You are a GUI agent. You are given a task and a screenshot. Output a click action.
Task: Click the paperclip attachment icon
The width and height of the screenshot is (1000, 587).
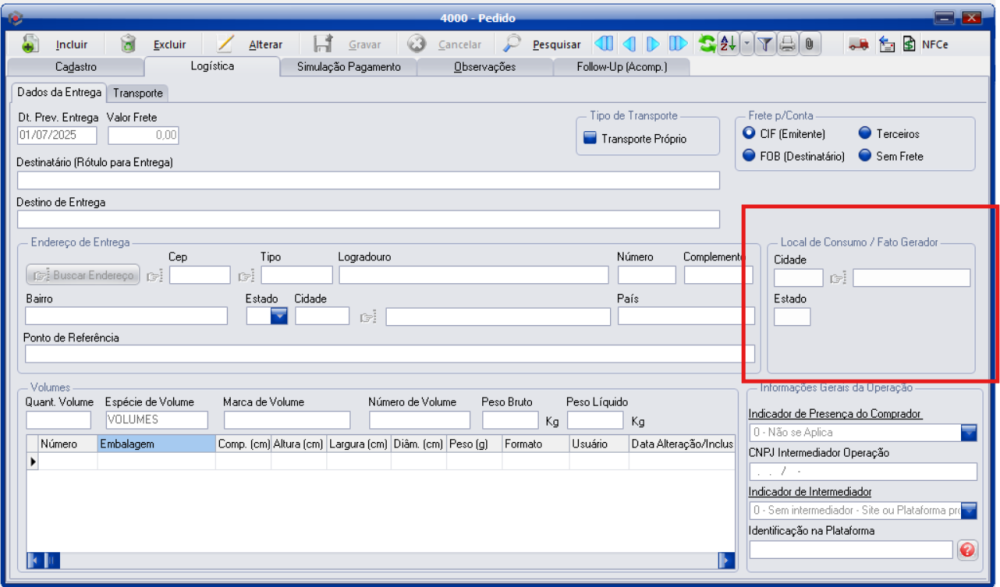pos(808,44)
